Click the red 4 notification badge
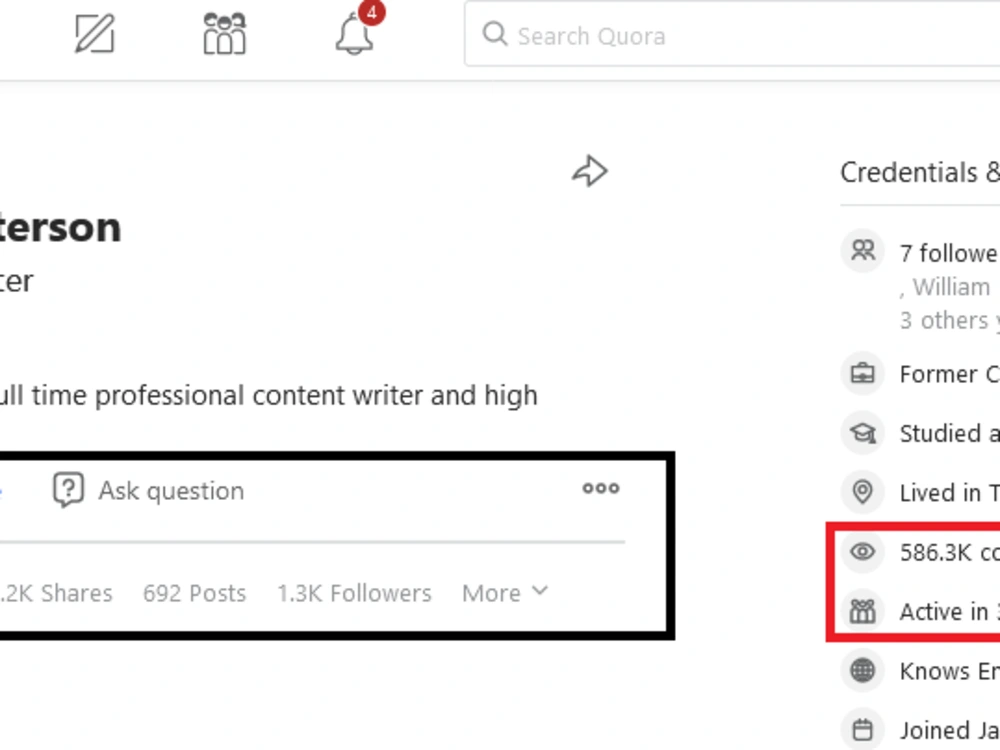The height and width of the screenshot is (750, 1000). pyautogui.click(x=371, y=12)
